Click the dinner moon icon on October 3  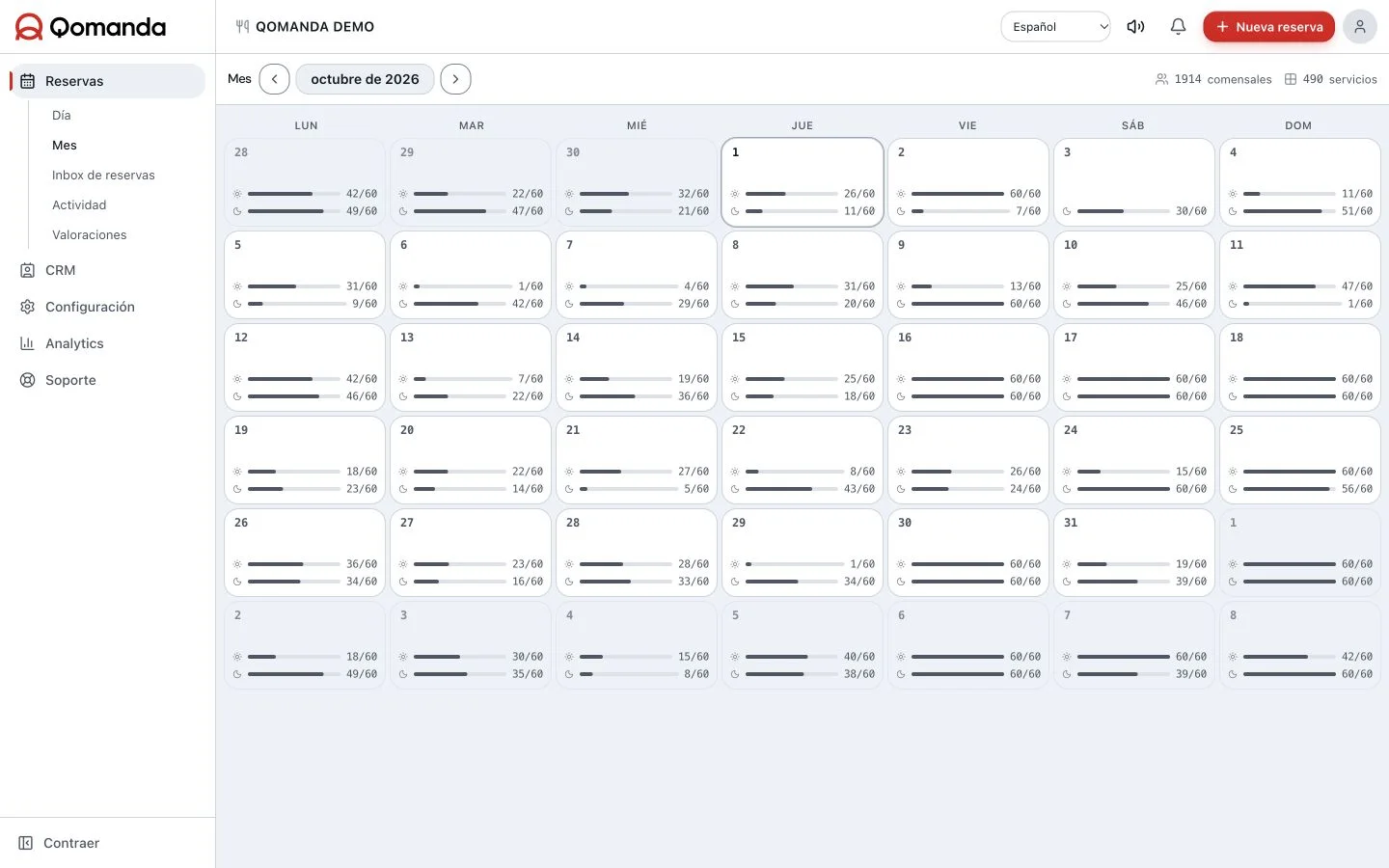point(1067,211)
